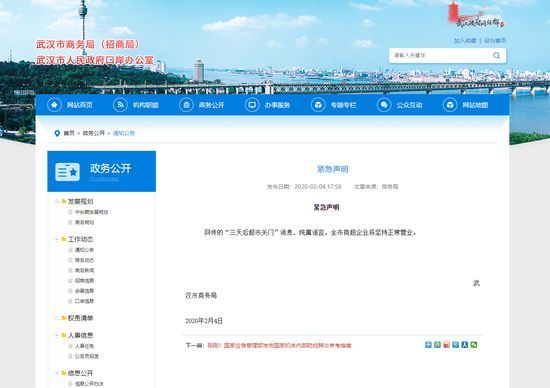This screenshot has height=388, width=550.
Task: Click the 武汉市商务局 (招商局) site title
Action: coord(88,45)
